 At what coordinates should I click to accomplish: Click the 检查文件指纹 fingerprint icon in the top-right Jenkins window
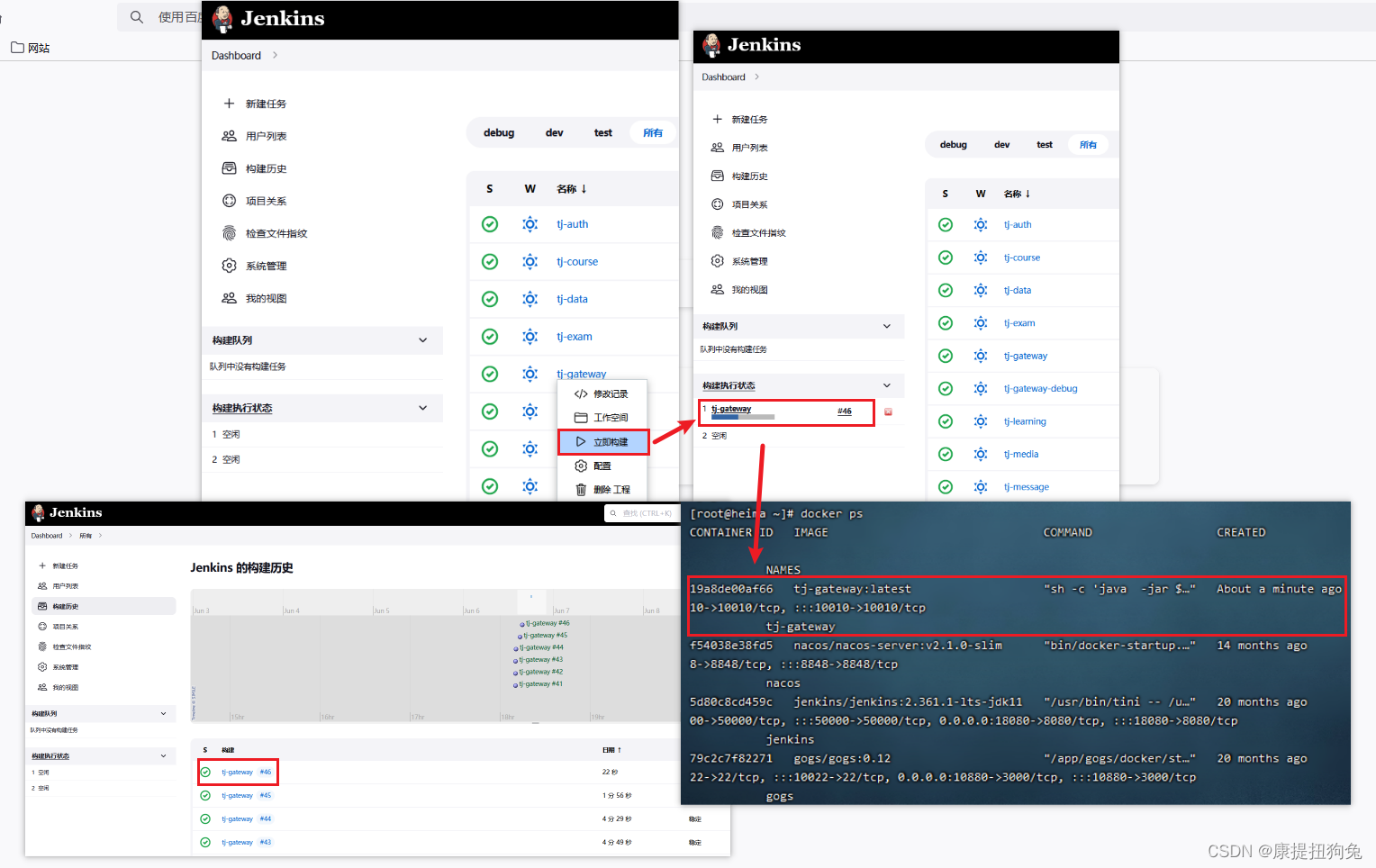pos(717,232)
